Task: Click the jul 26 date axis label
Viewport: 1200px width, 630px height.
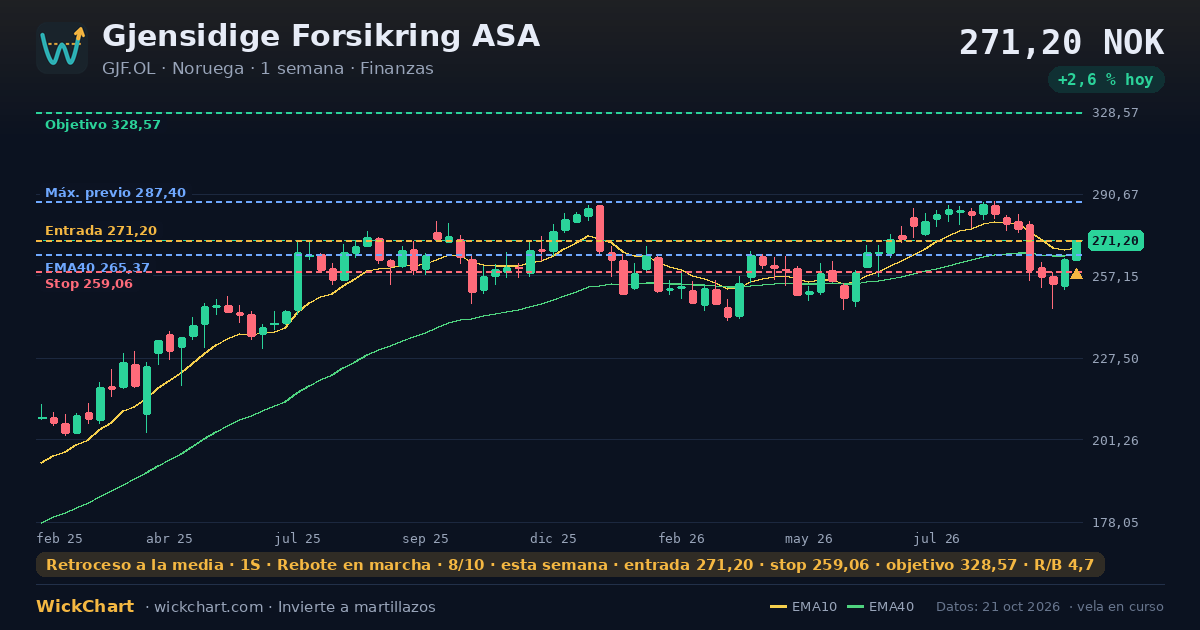Action: click(937, 538)
